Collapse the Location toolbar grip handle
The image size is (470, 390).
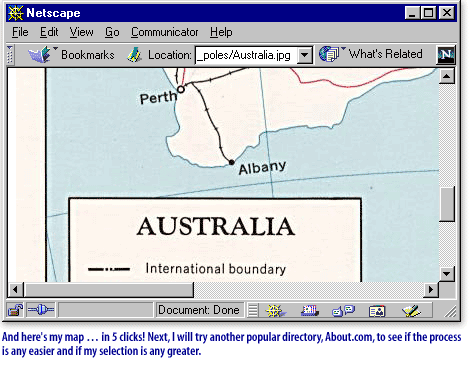(10, 55)
